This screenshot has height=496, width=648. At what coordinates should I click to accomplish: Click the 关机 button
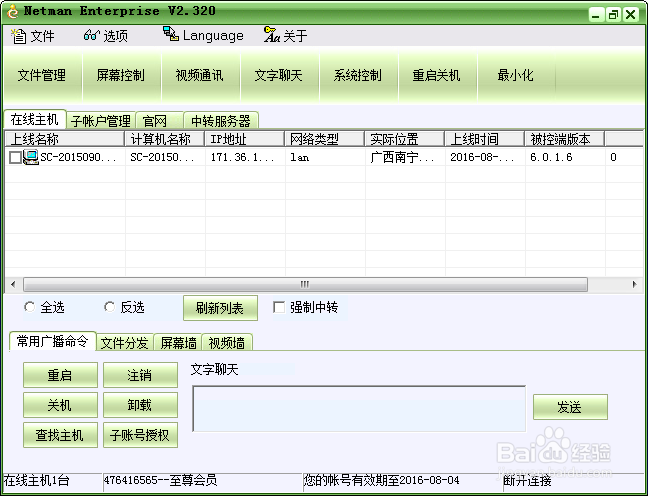click(60, 405)
